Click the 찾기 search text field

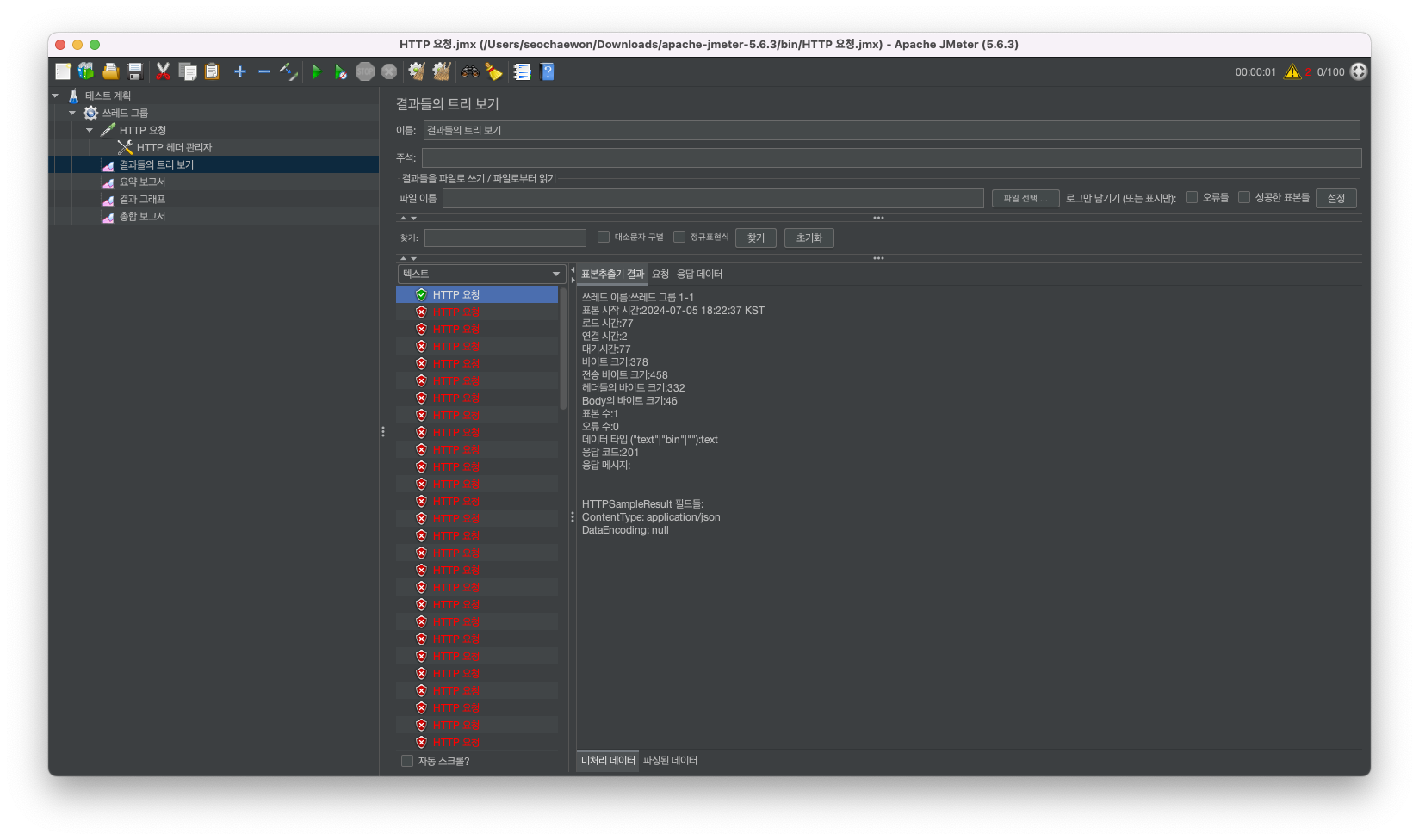point(505,238)
